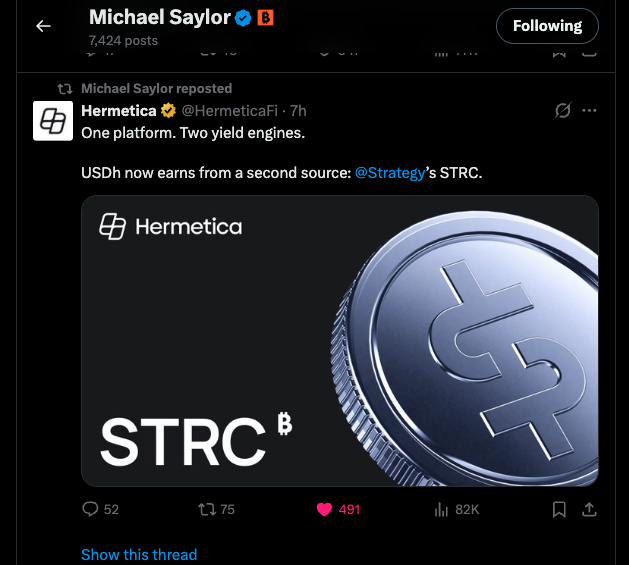Click Hermetica's gold verified badge
The width and height of the screenshot is (629, 565).
click(169, 110)
